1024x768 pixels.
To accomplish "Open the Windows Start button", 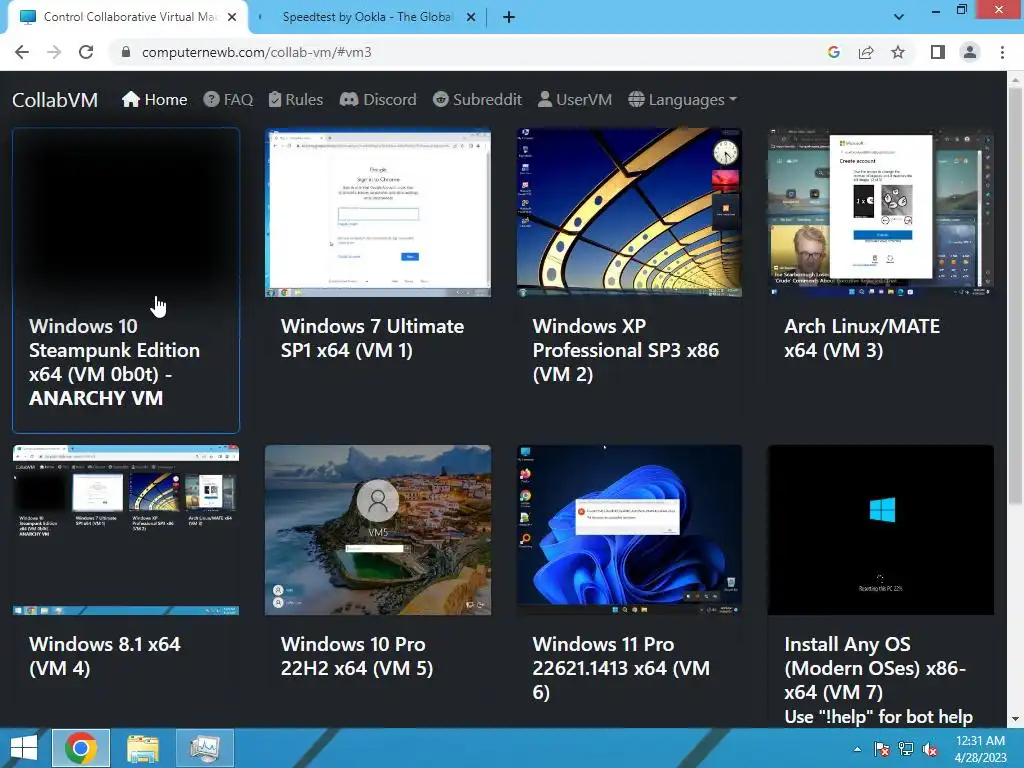I will [x=24, y=748].
